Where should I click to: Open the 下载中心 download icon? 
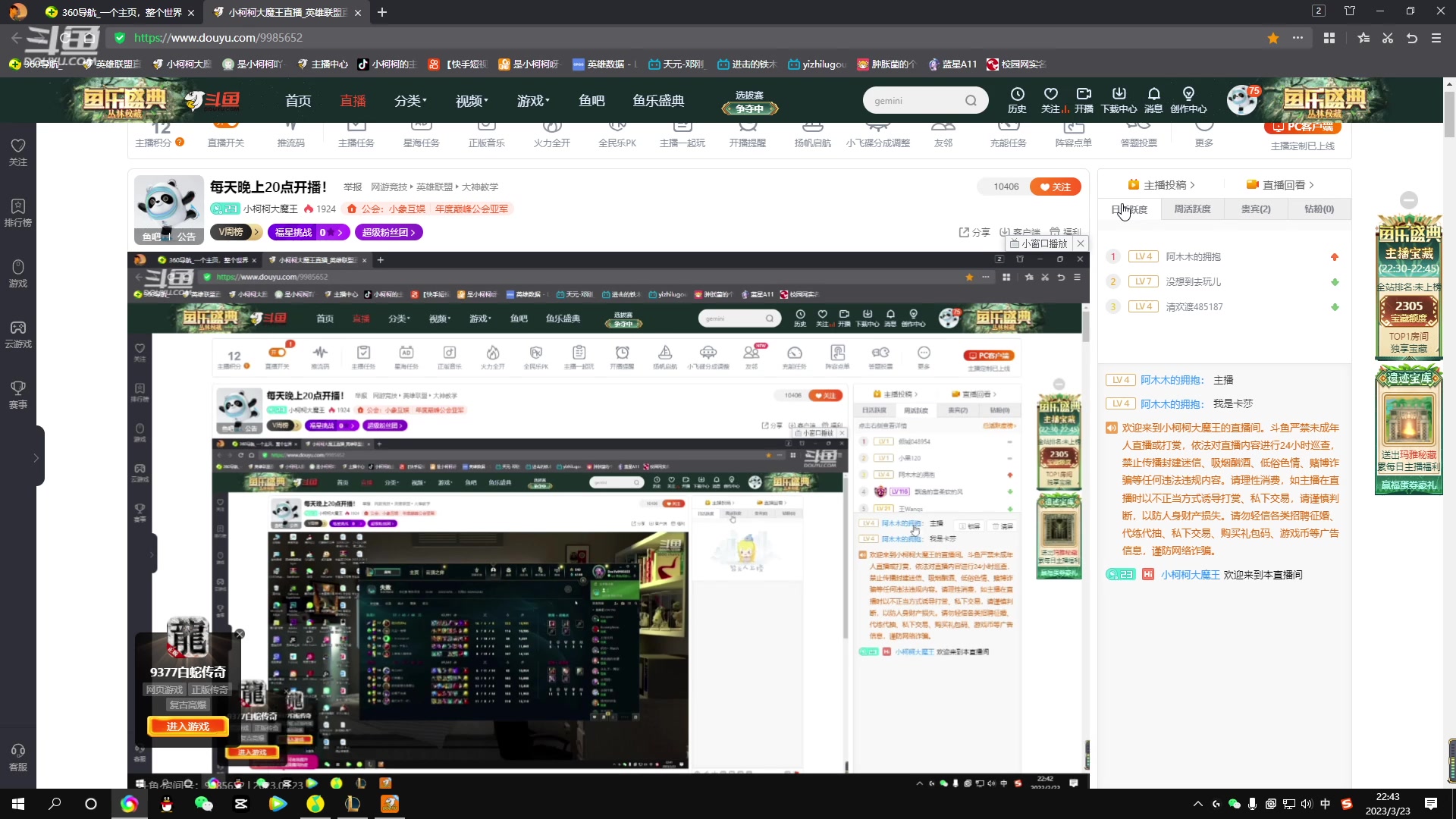[1119, 99]
